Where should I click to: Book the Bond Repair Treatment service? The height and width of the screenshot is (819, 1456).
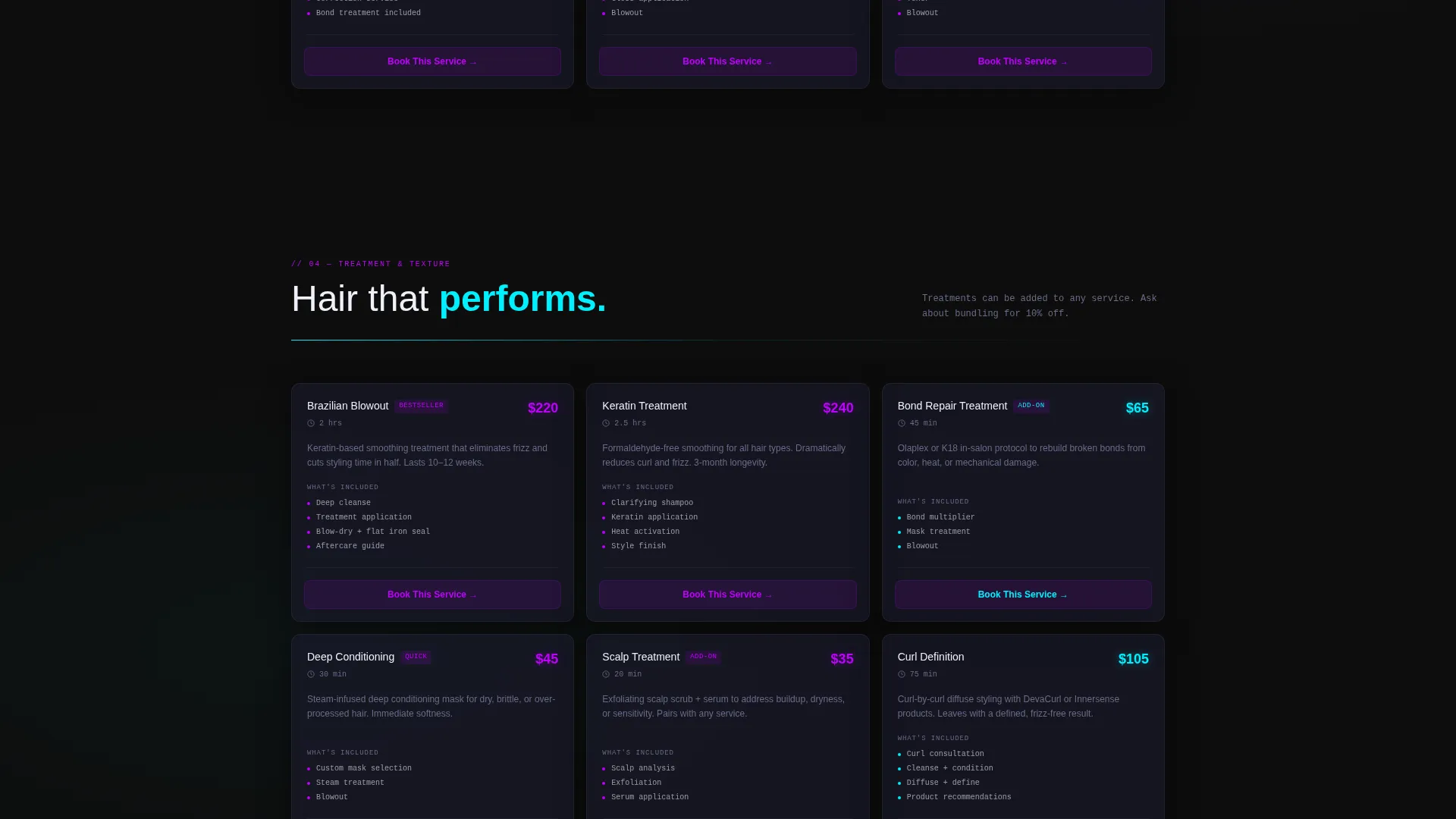tap(1023, 595)
